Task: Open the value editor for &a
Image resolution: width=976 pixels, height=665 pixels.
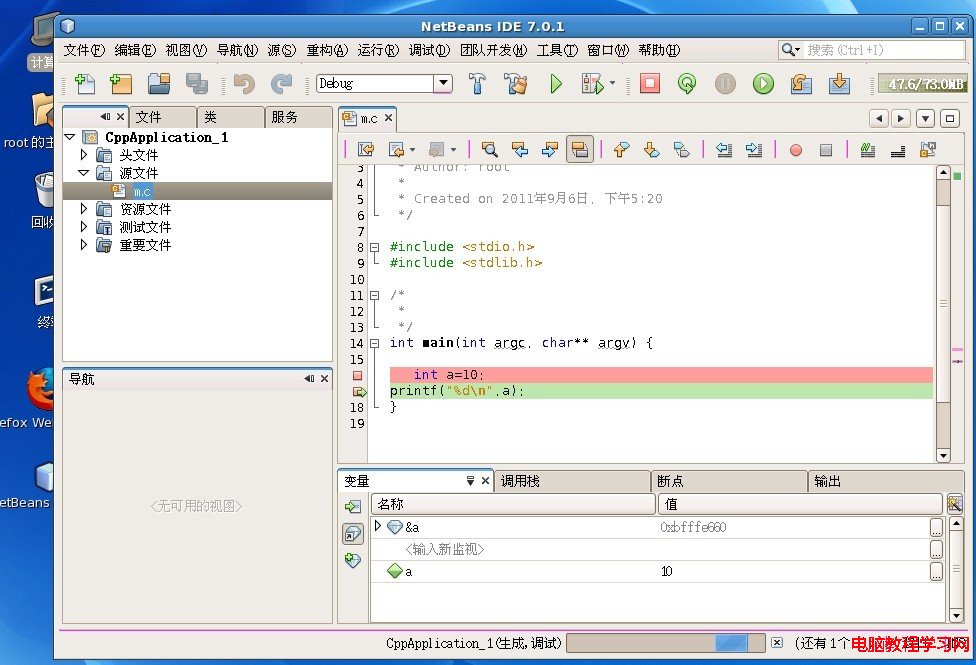Action: pyautogui.click(x=936, y=527)
